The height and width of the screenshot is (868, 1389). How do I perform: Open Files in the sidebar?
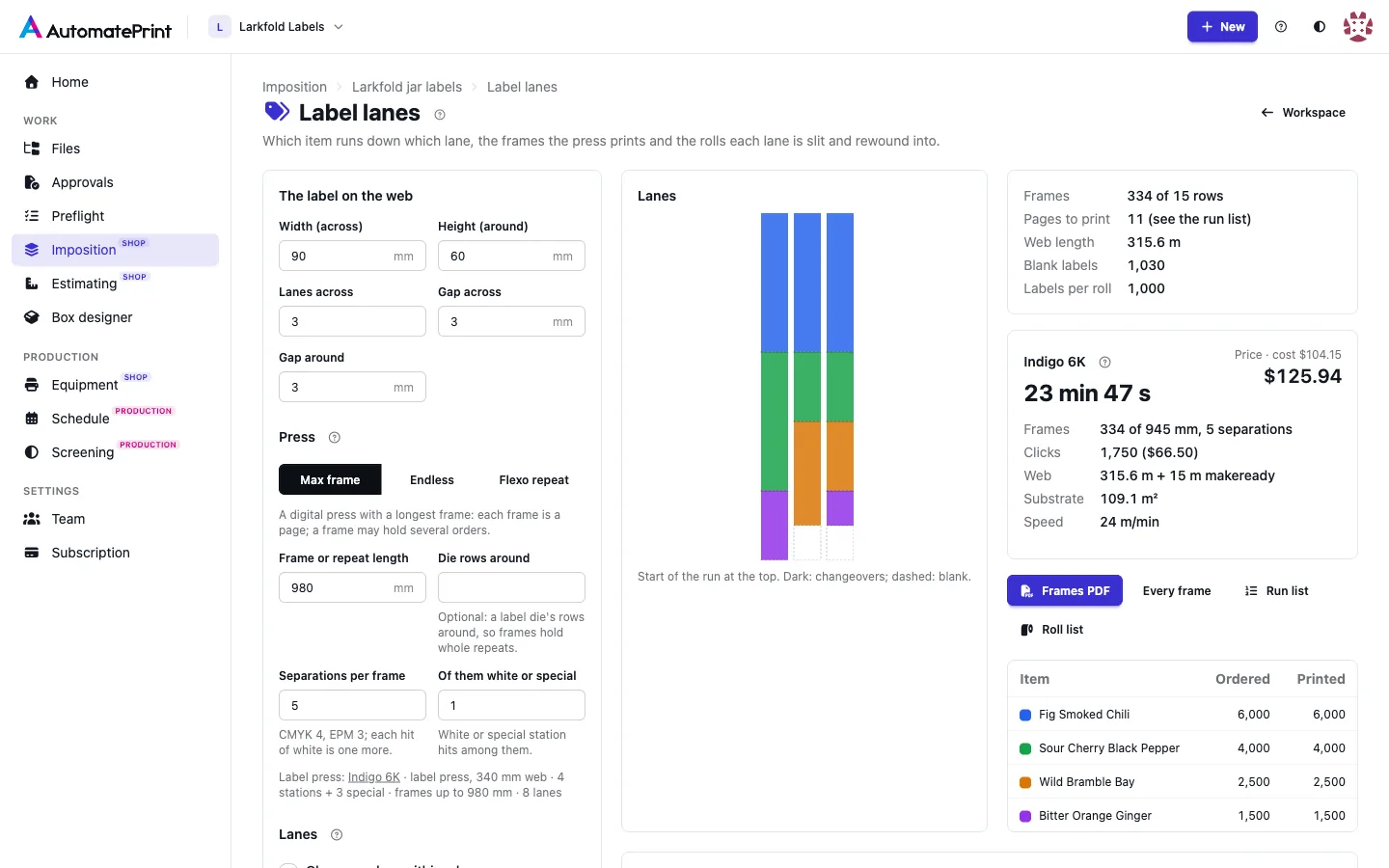[x=115, y=149]
